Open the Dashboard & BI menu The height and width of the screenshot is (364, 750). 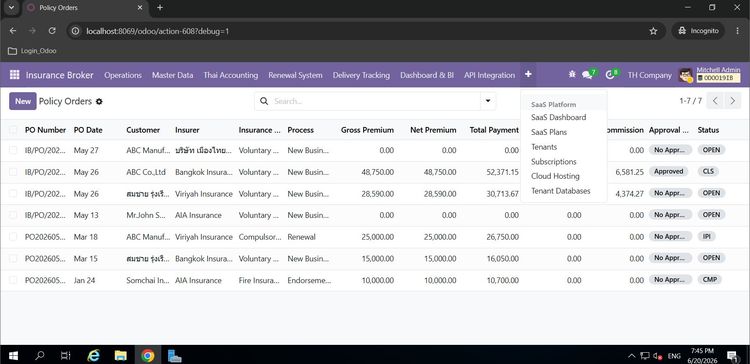pyautogui.click(x=427, y=75)
